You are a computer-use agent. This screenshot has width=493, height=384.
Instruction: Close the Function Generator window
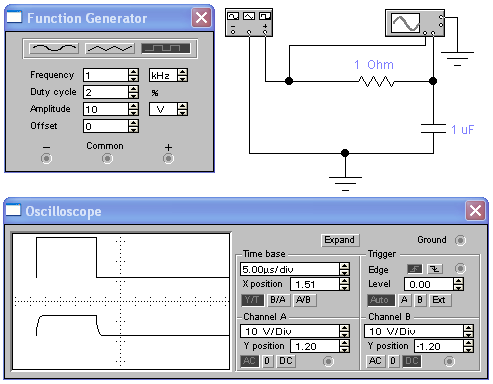pos(201,18)
